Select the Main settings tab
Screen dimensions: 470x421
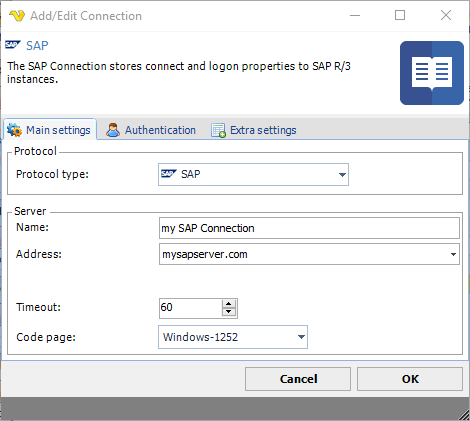[x=50, y=130]
